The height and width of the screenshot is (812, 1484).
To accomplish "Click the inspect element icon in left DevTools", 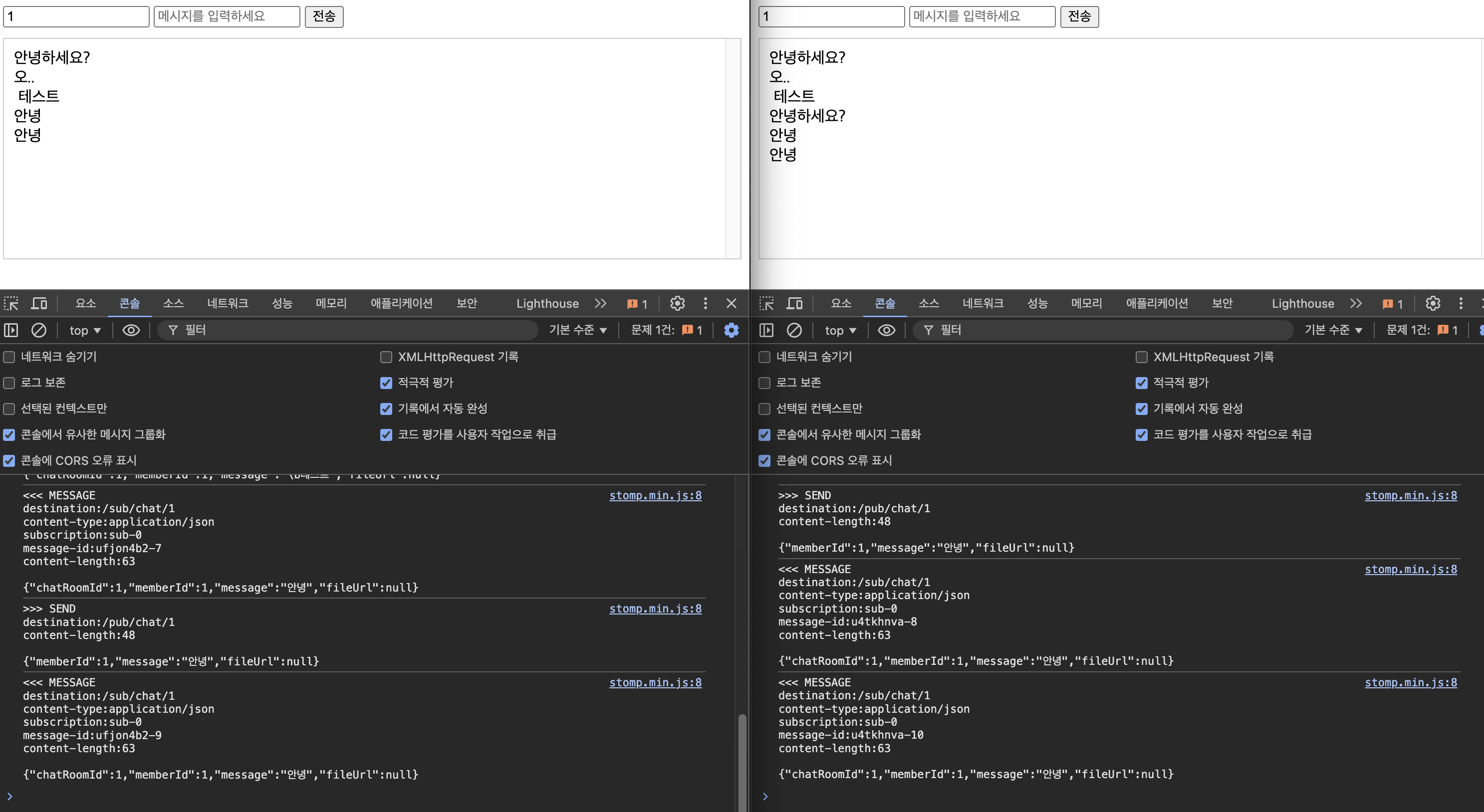I will 11,303.
